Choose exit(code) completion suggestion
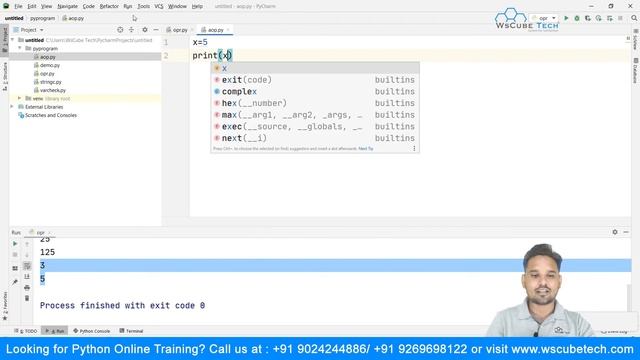640x360 pixels. [x=315, y=80]
